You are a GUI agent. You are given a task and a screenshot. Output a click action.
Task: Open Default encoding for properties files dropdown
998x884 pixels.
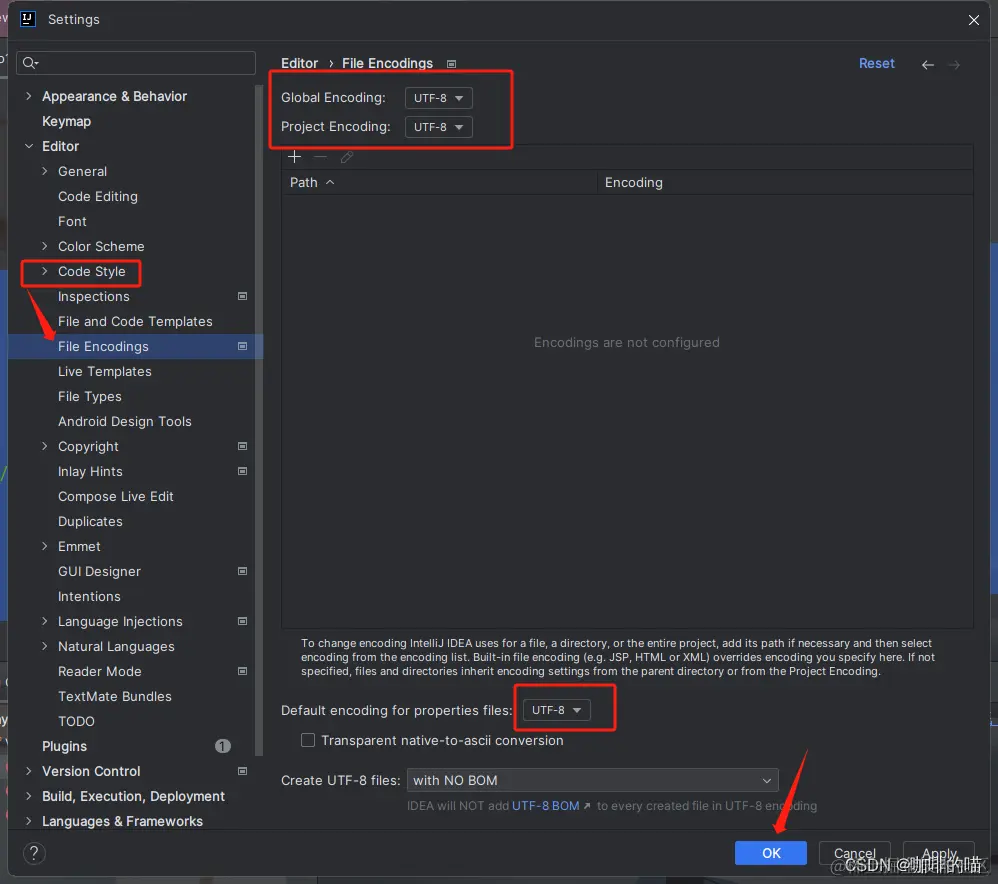(556, 710)
